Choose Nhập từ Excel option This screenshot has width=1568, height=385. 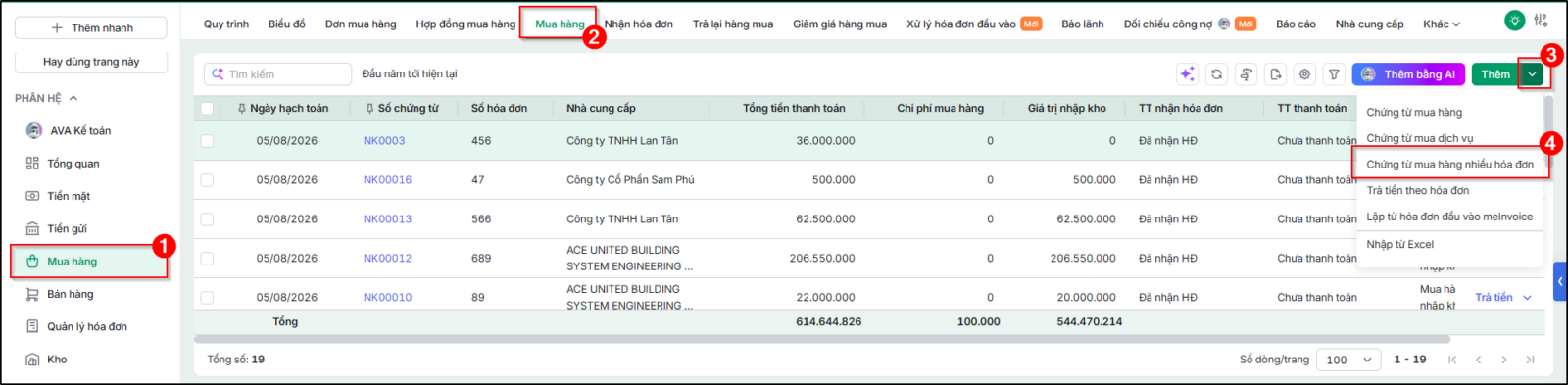point(1400,245)
